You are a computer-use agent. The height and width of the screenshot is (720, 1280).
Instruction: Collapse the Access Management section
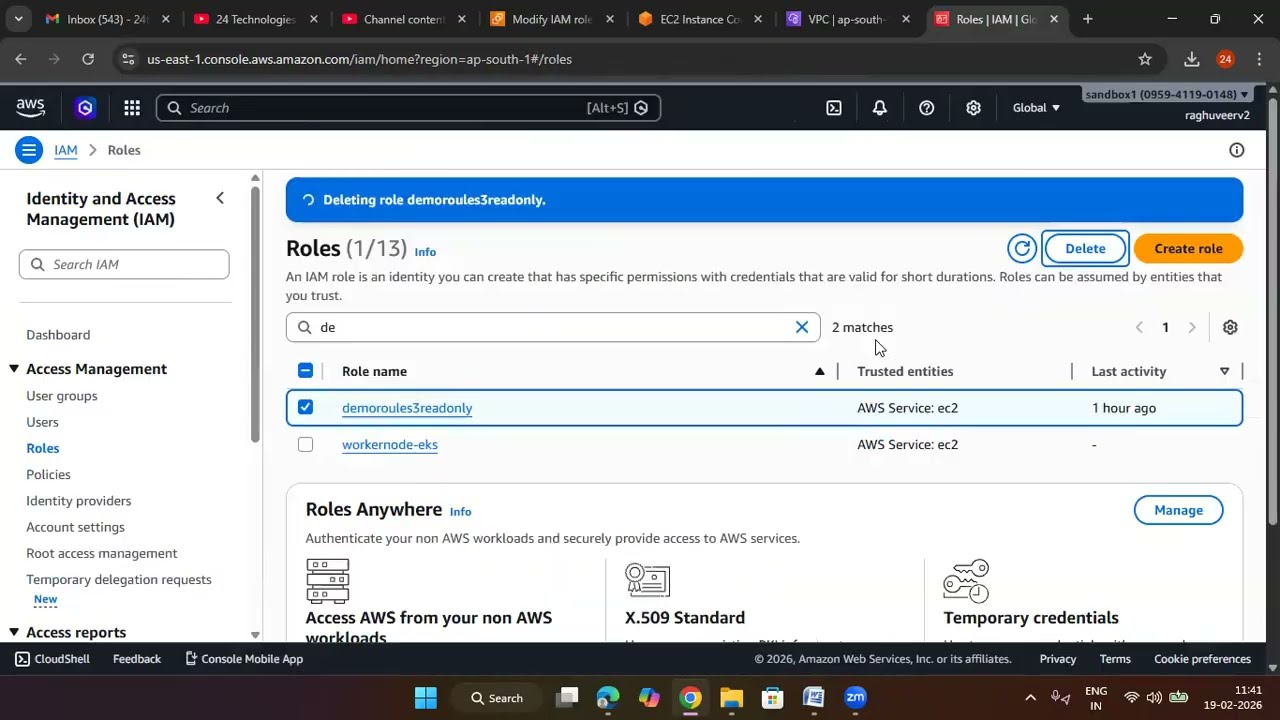(x=14, y=369)
